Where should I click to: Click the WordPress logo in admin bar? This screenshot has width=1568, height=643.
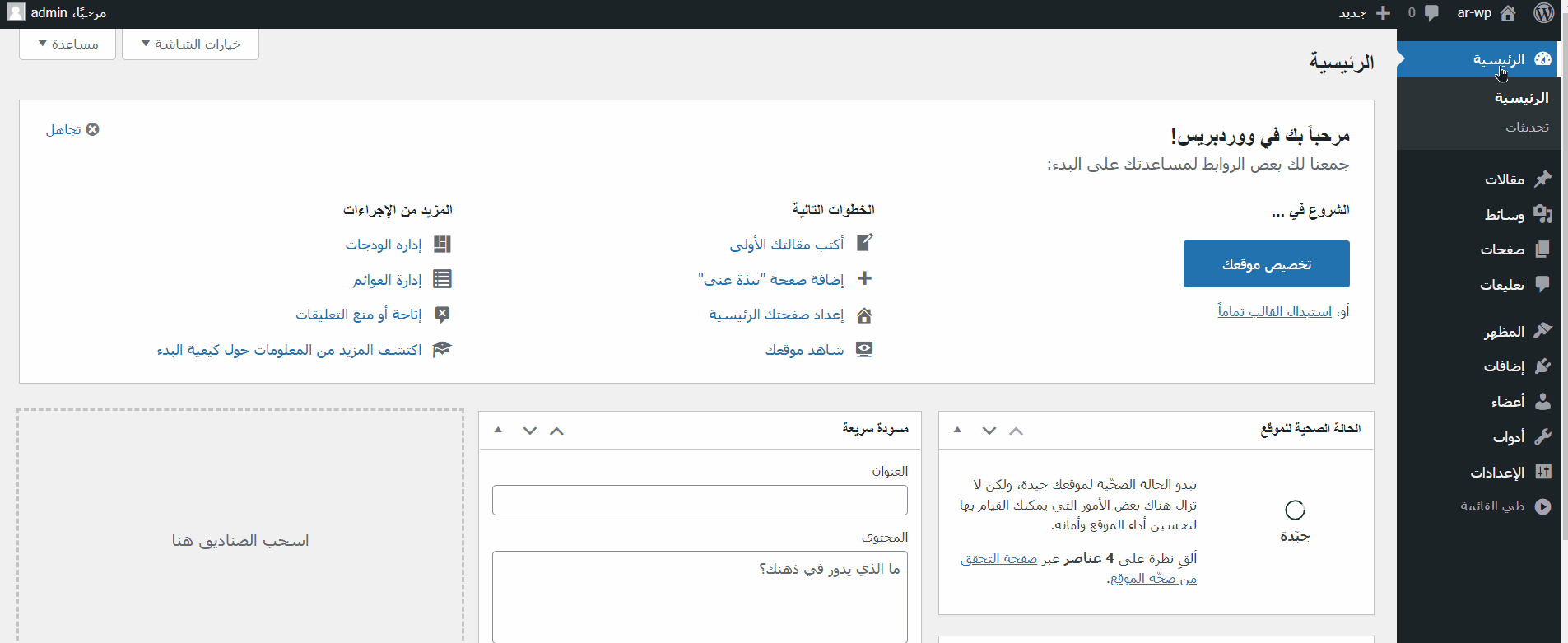click(1543, 13)
